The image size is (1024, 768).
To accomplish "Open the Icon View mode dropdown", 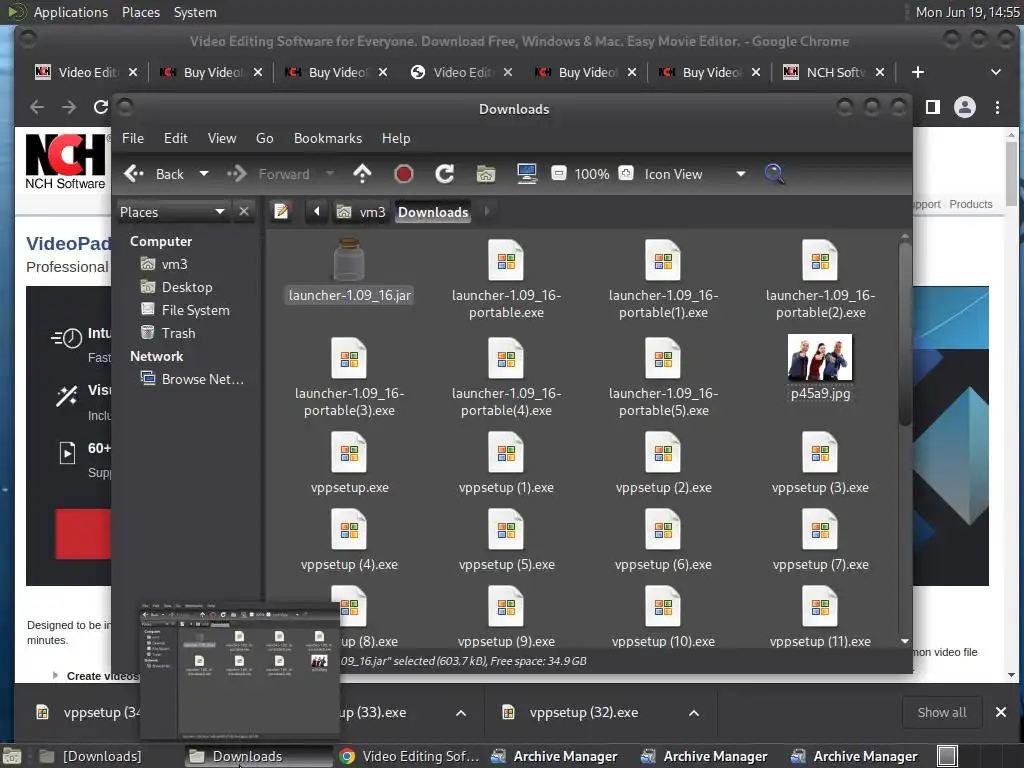I will [694, 174].
